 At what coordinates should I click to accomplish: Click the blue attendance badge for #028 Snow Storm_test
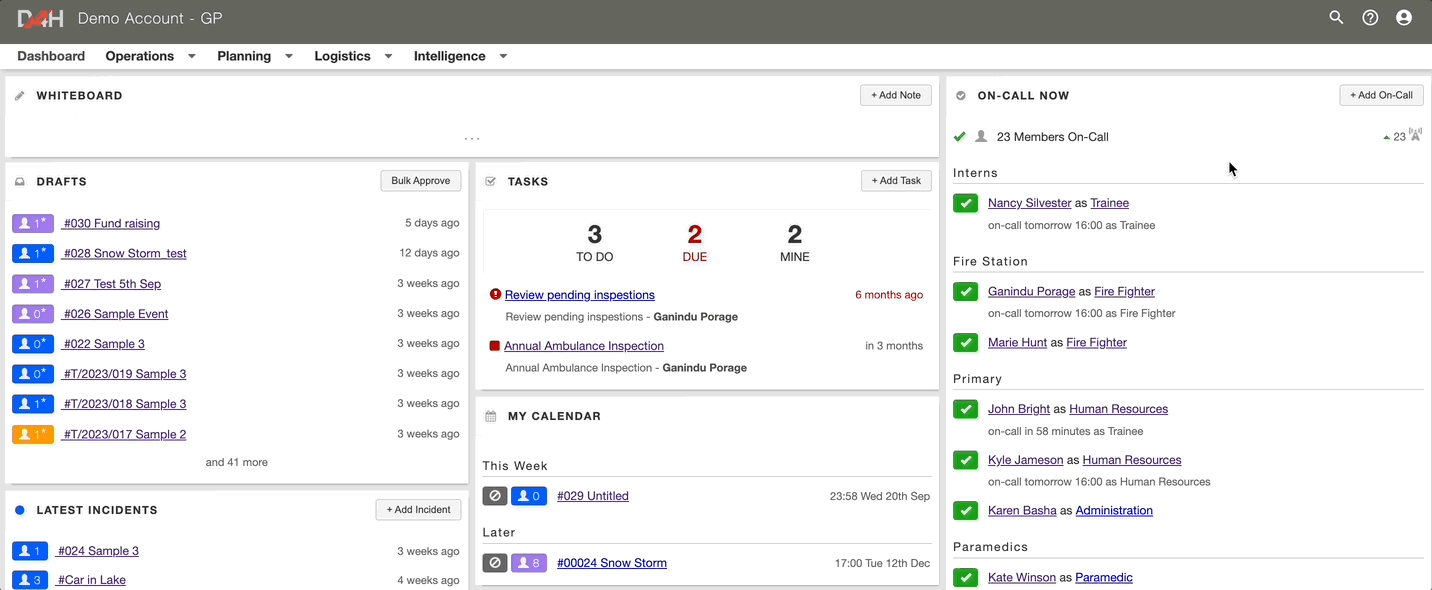33,253
